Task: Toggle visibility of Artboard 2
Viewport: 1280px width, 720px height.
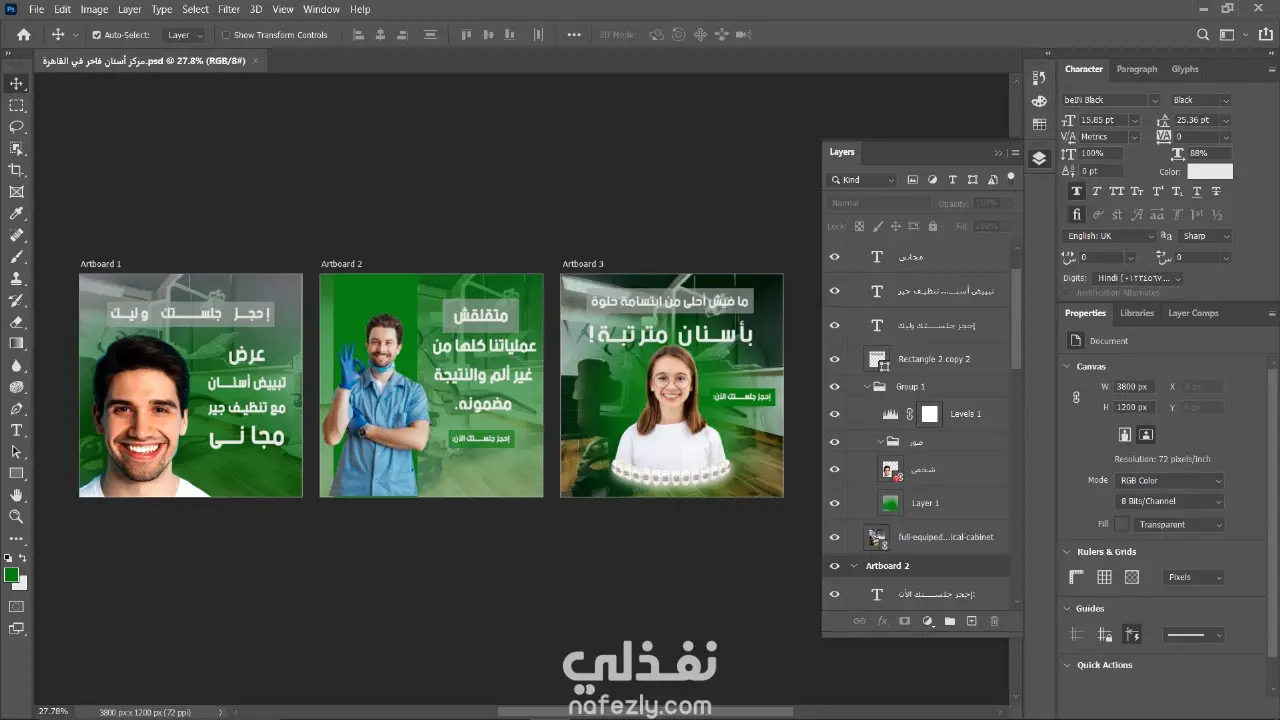Action: click(x=834, y=566)
